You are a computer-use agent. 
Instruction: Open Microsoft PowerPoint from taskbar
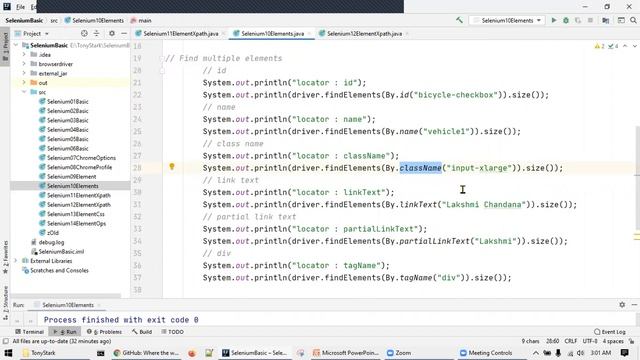(346, 353)
